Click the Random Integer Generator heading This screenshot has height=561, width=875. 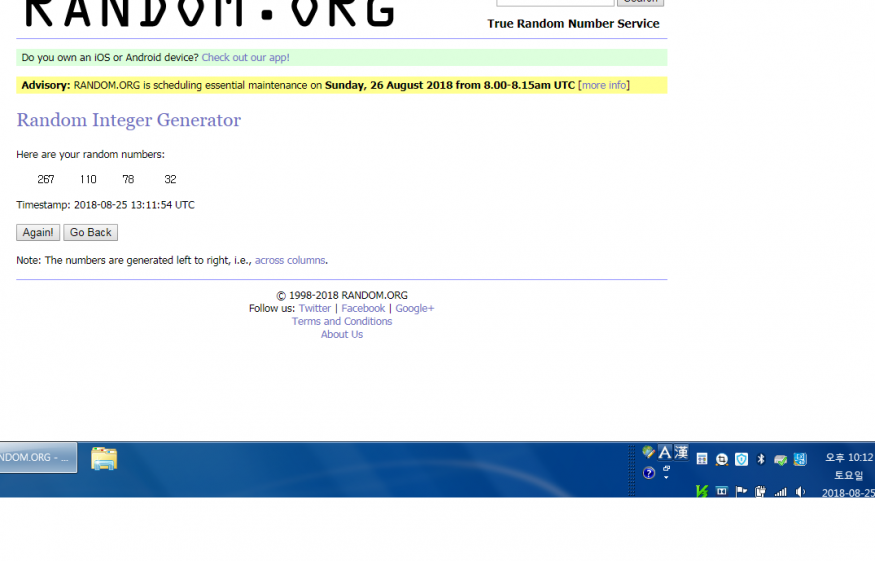coord(128,120)
